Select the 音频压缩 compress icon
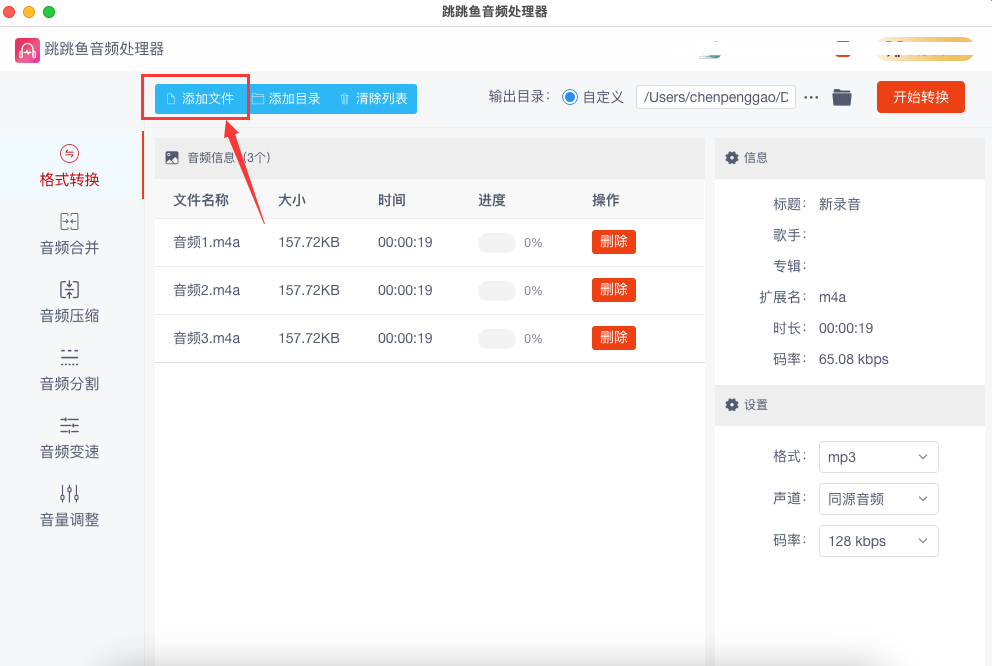Screen dimensions: 992x666 (x=69, y=290)
